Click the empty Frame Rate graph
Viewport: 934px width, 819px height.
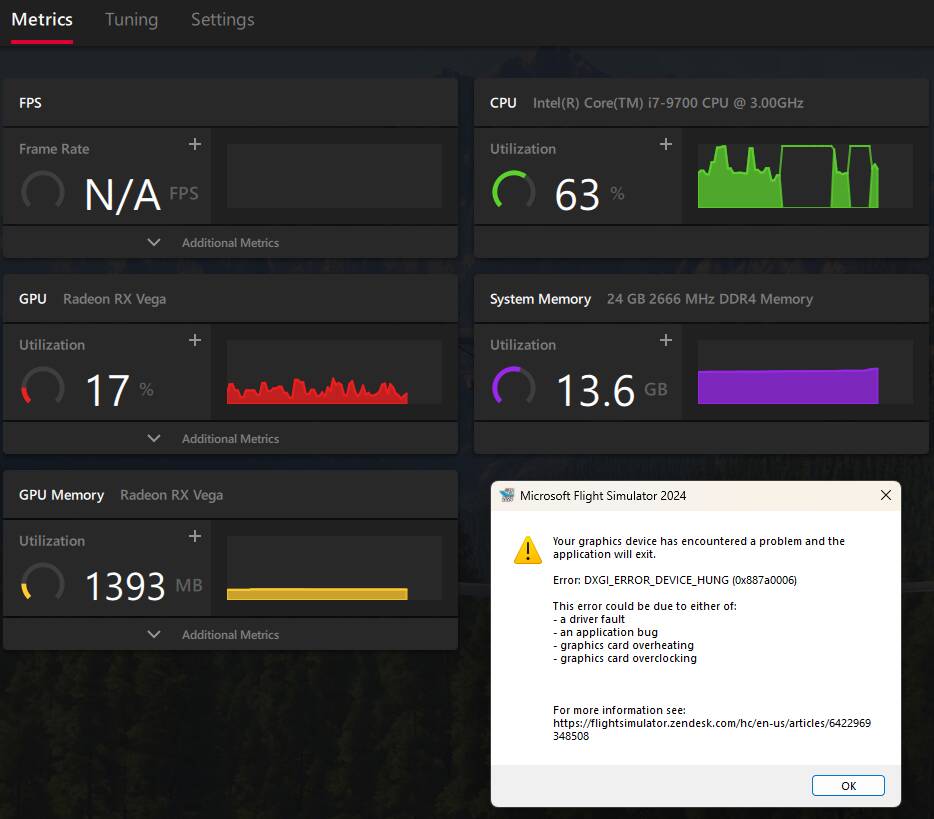(x=334, y=176)
